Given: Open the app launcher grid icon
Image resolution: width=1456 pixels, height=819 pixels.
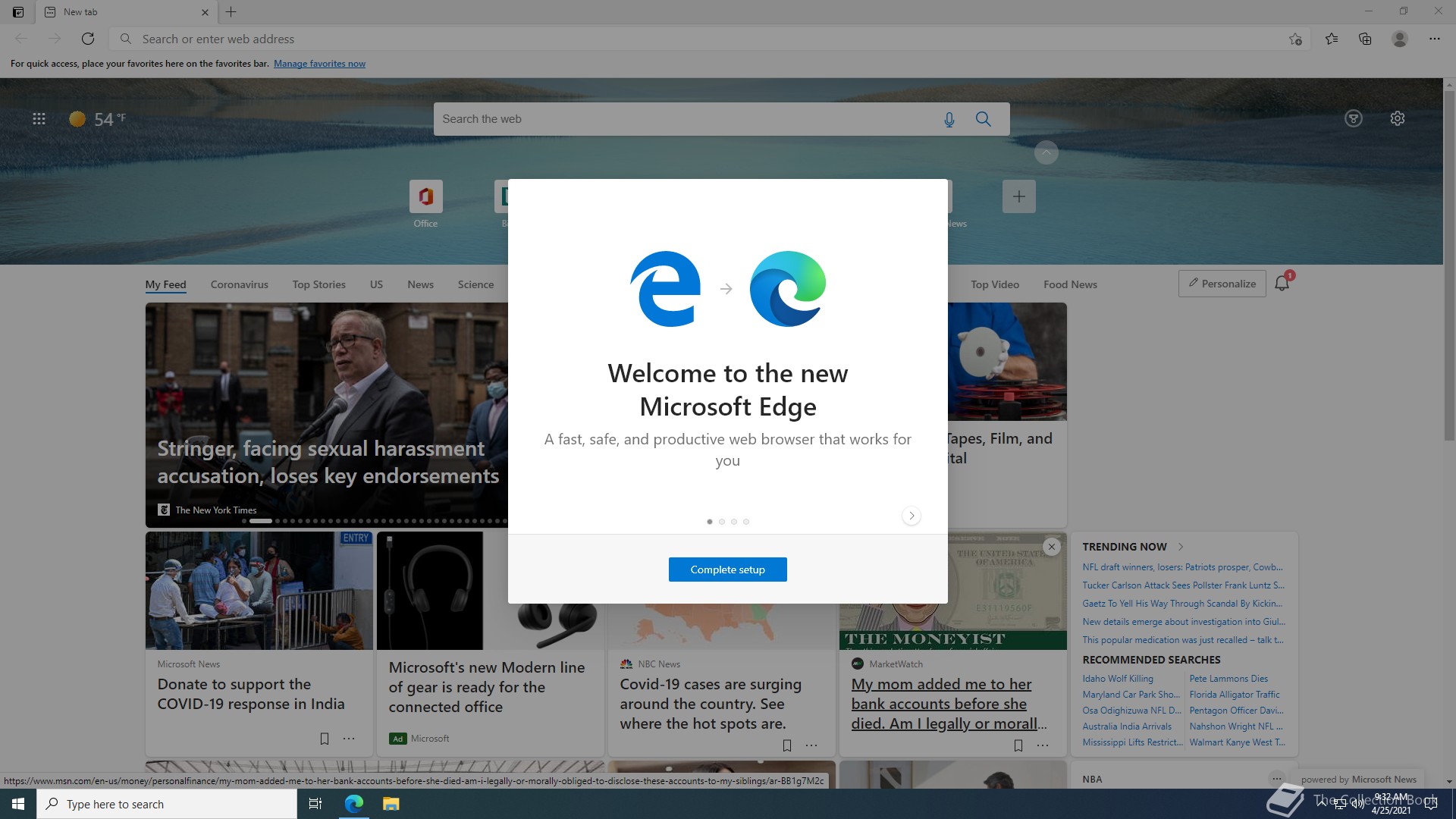Looking at the screenshot, I should coord(39,119).
